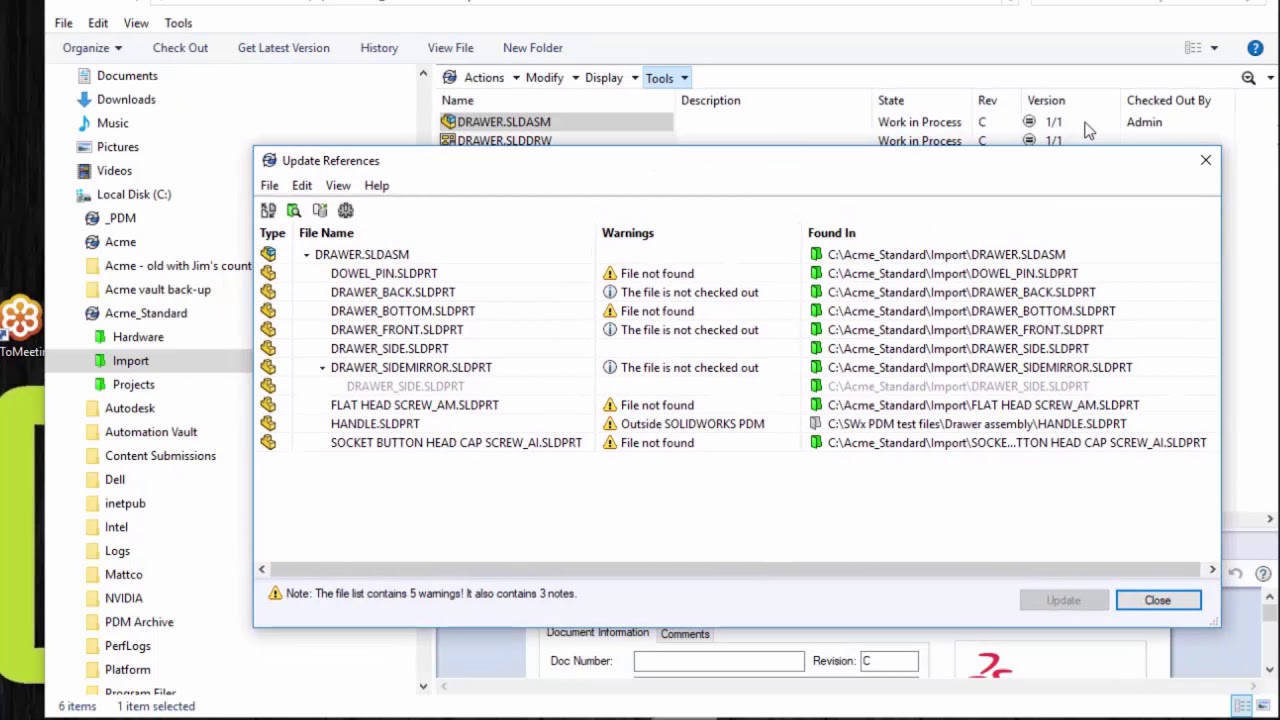Open the Display dropdown menu
The image size is (1280, 720).
(x=612, y=78)
